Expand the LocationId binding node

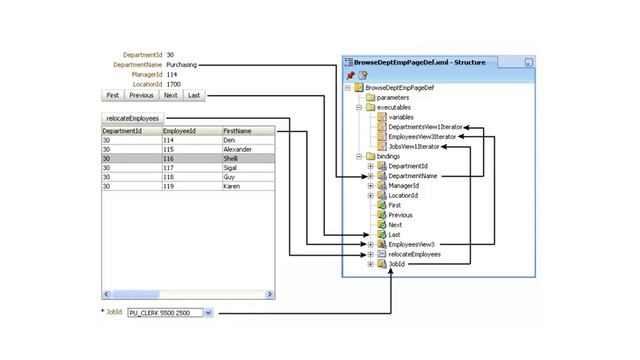(370, 196)
